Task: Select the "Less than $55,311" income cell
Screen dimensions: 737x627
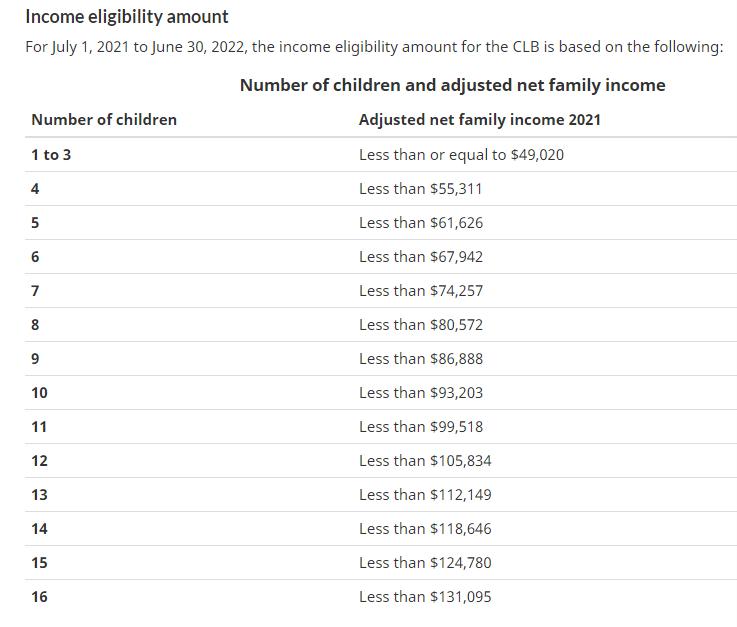Action: coord(421,189)
